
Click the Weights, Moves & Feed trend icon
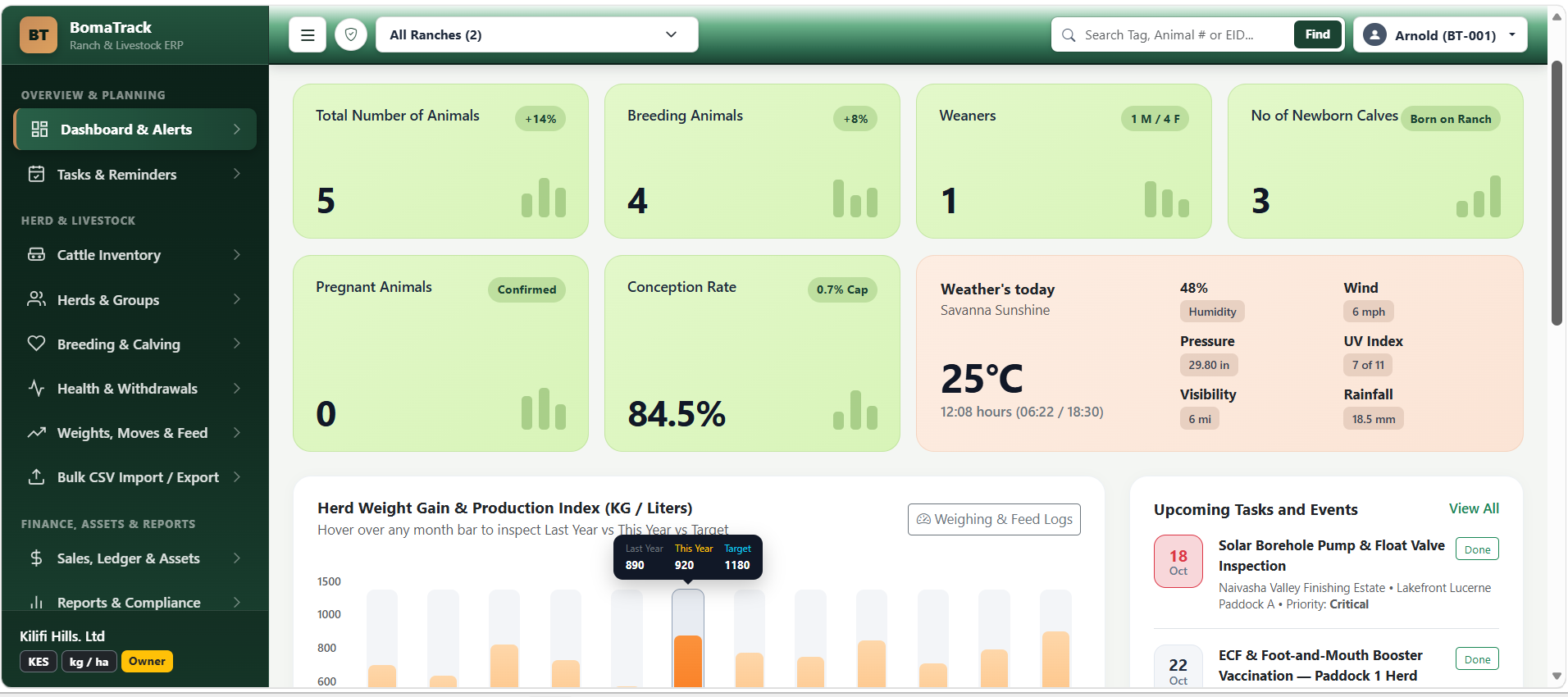(36, 432)
